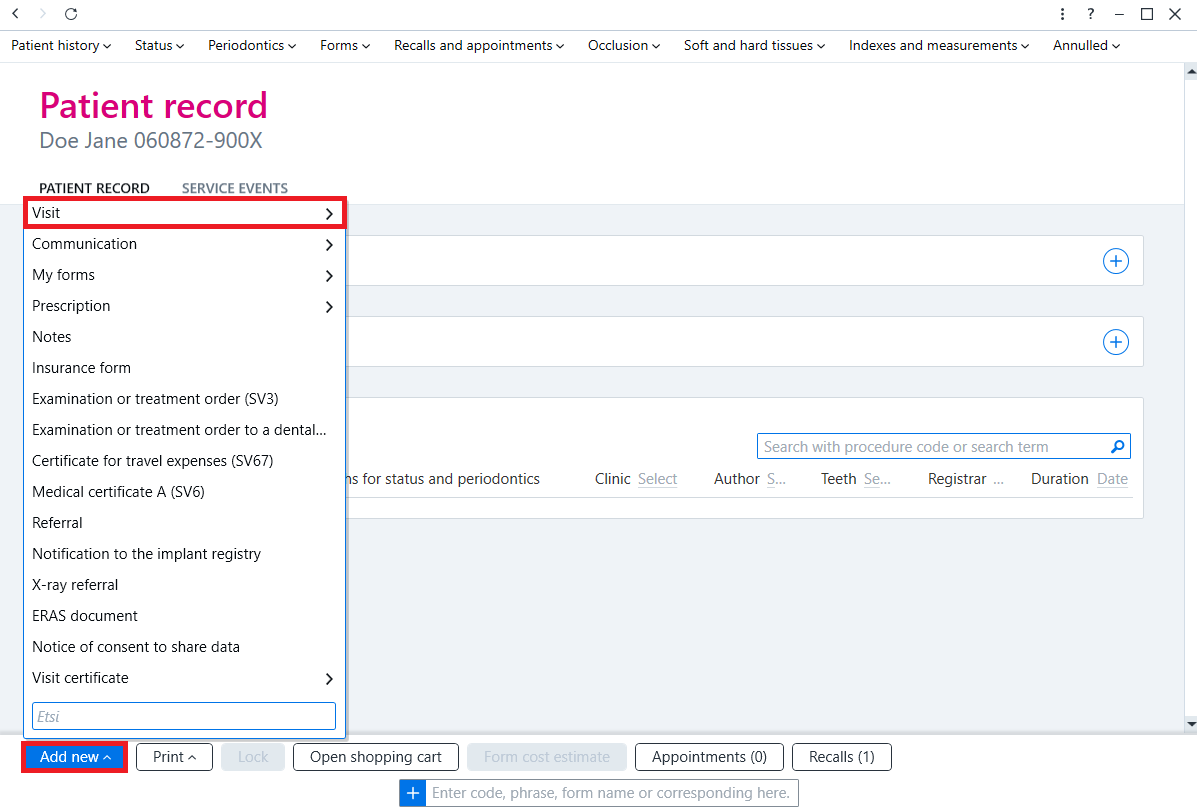Click the browser back arrow icon
Screen dimensions: 1197x811
click(15, 14)
